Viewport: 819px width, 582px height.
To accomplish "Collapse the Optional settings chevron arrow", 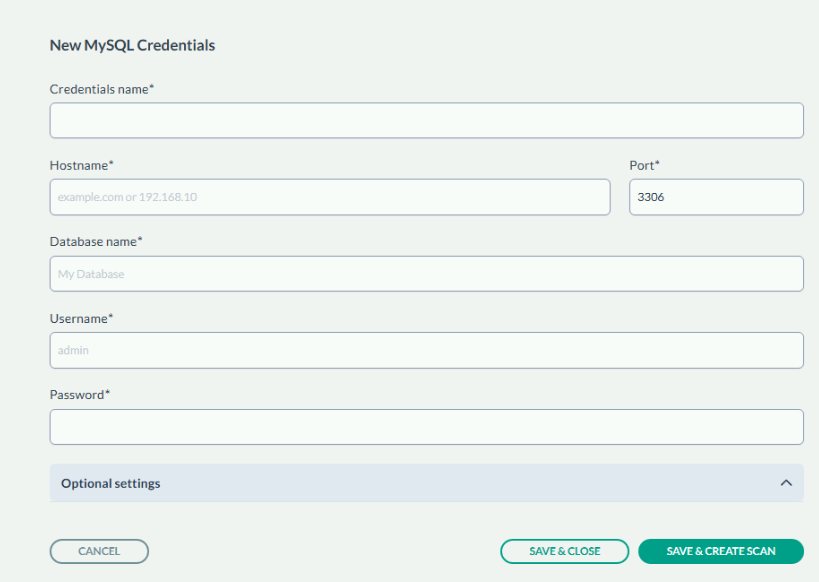I will pos(785,483).
